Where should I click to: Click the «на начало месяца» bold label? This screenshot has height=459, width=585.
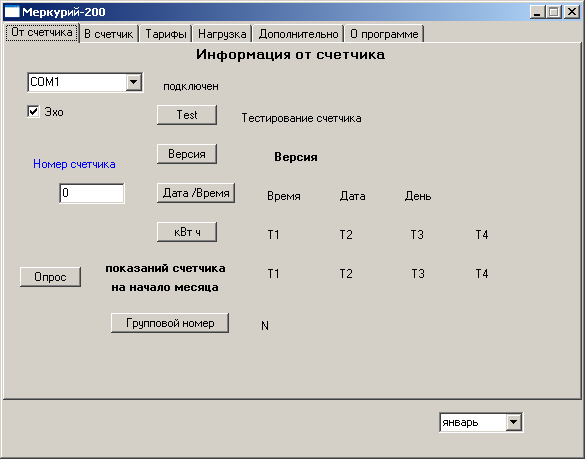tap(165, 287)
